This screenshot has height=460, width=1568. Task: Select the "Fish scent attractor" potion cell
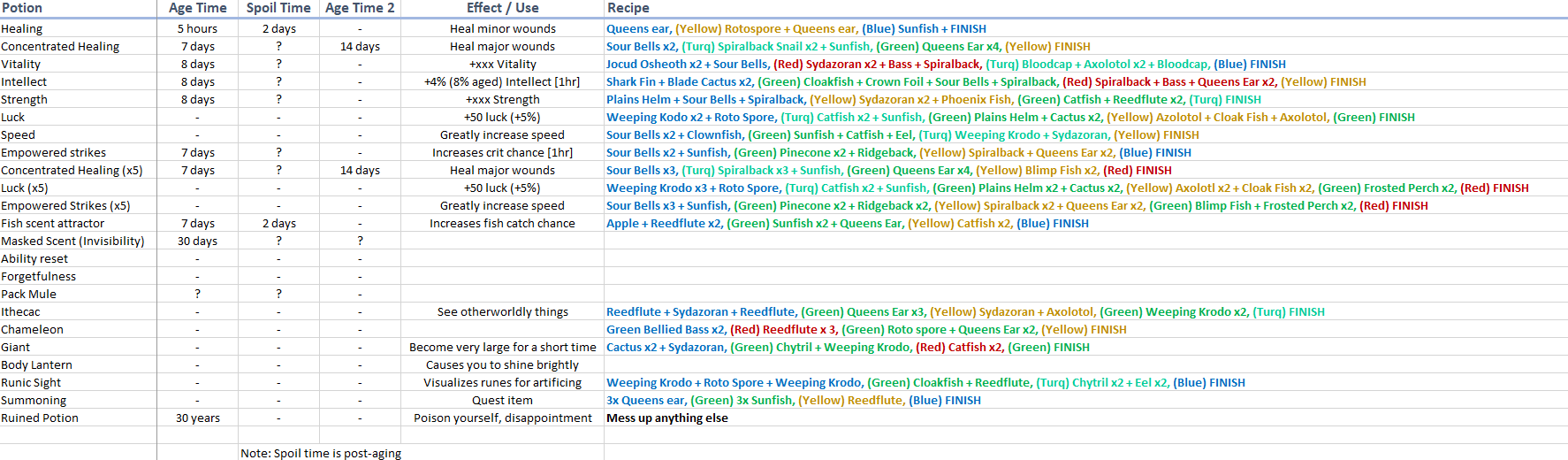[53, 223]
